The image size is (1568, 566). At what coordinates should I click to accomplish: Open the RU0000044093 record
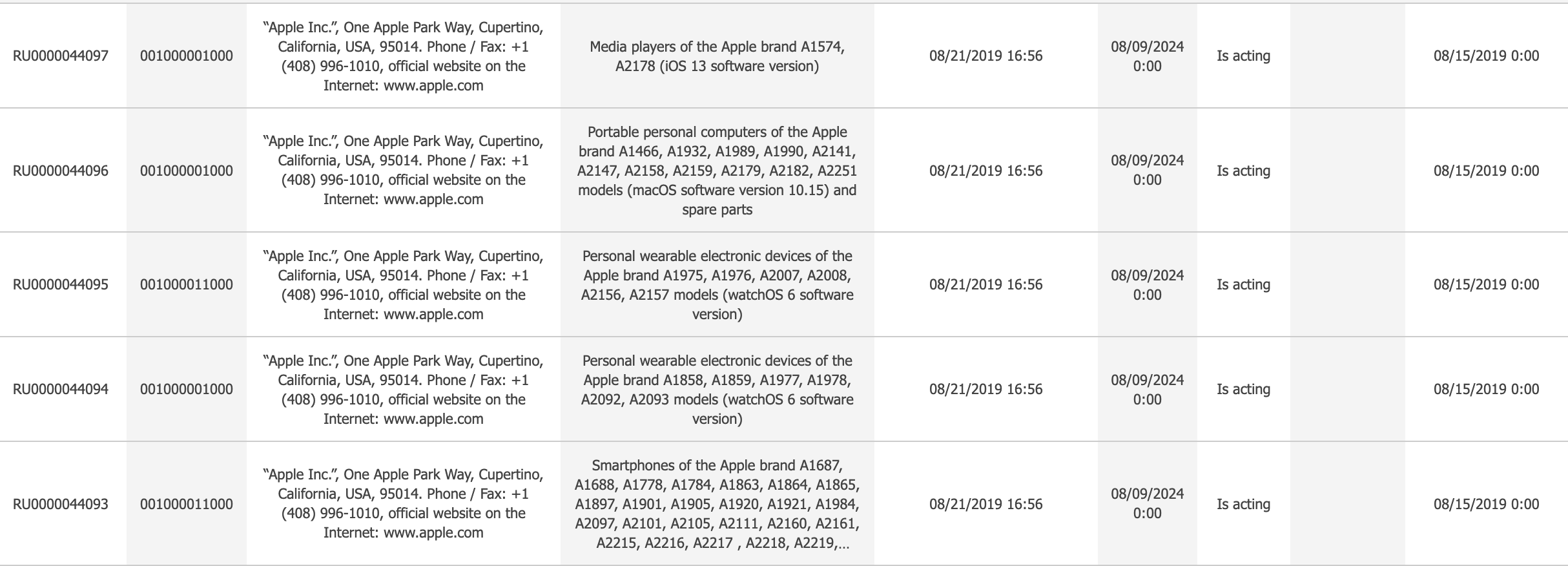(61, 505)
